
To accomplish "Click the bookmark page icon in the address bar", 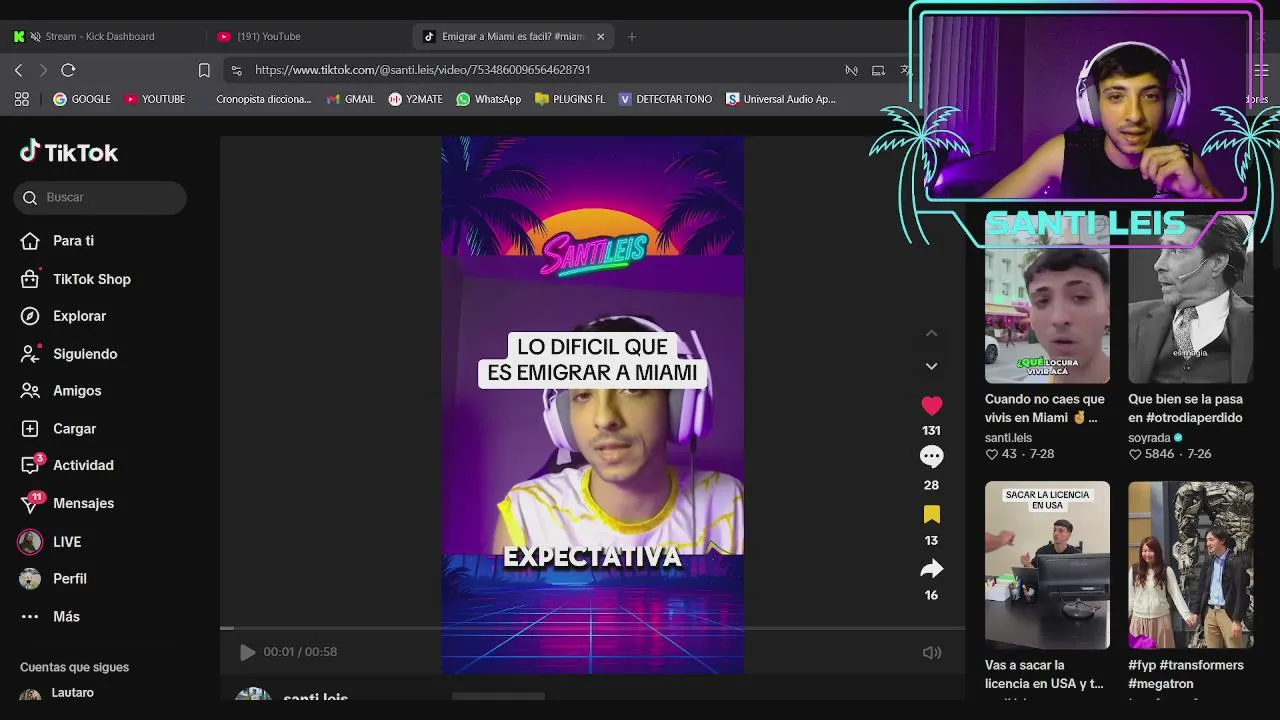I will click(x=204, y=70).
